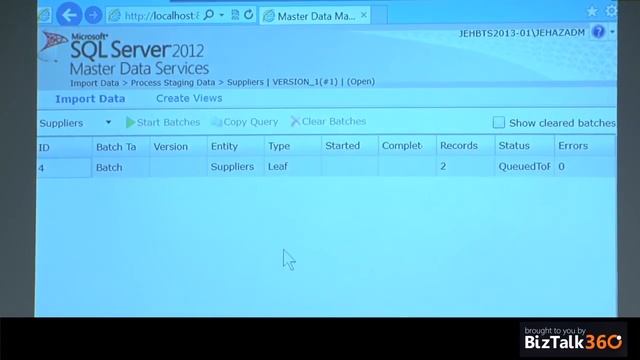
Task: Sort by the Errors column header
Action: tap(584, 146)
